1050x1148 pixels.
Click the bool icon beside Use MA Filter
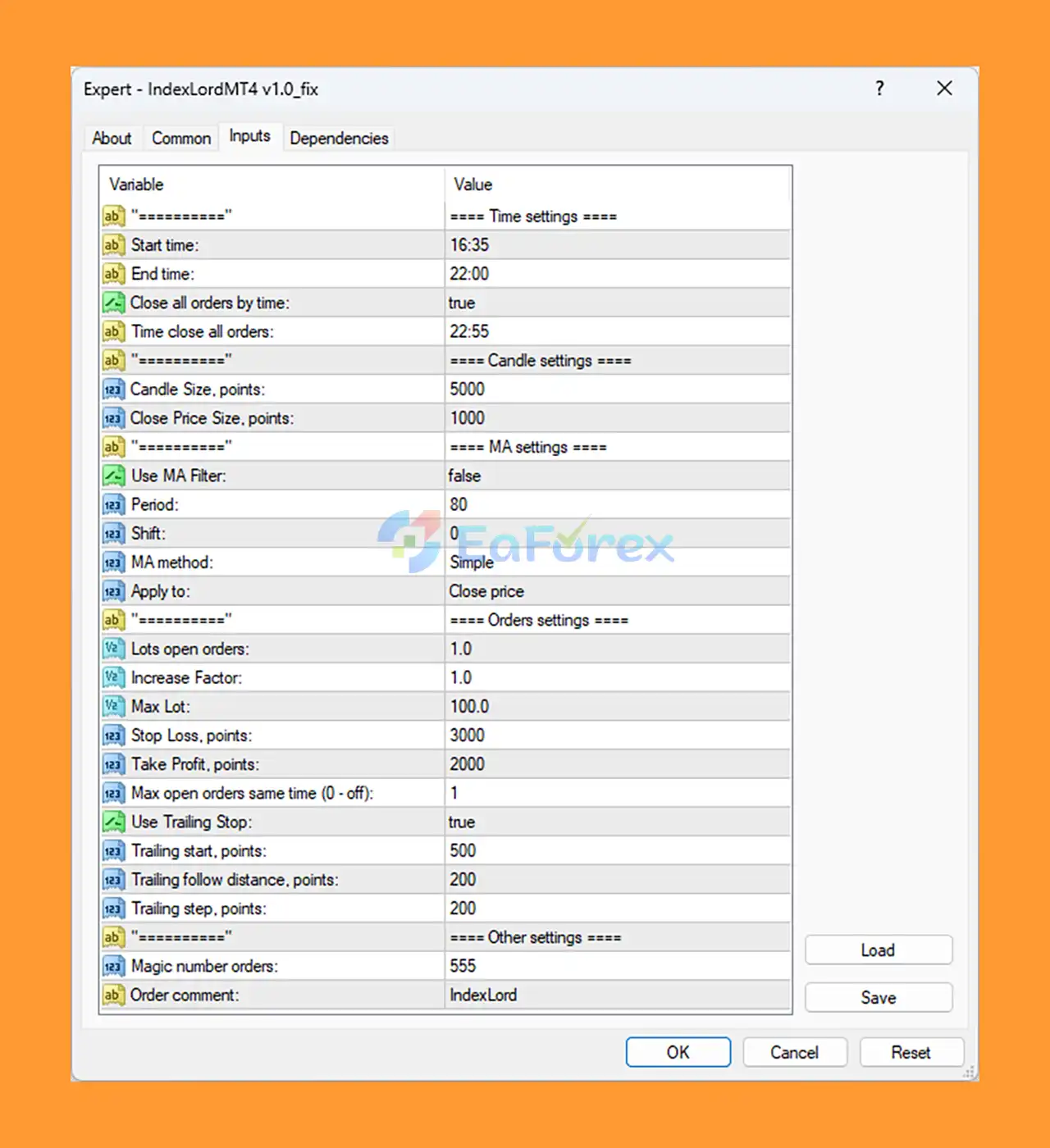(x=113, y=476)
